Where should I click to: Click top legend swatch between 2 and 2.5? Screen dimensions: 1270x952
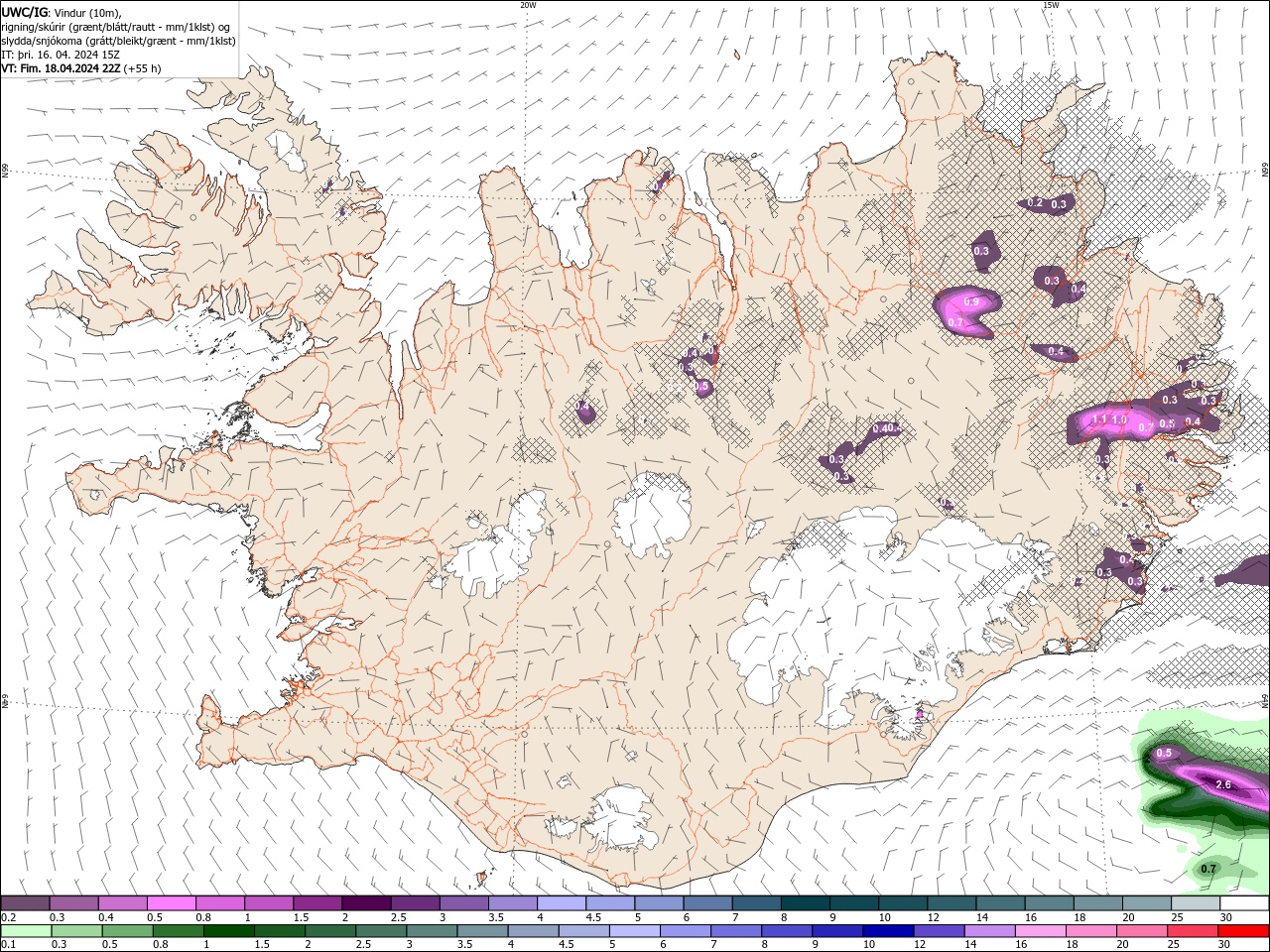click(x=366, y=903)
